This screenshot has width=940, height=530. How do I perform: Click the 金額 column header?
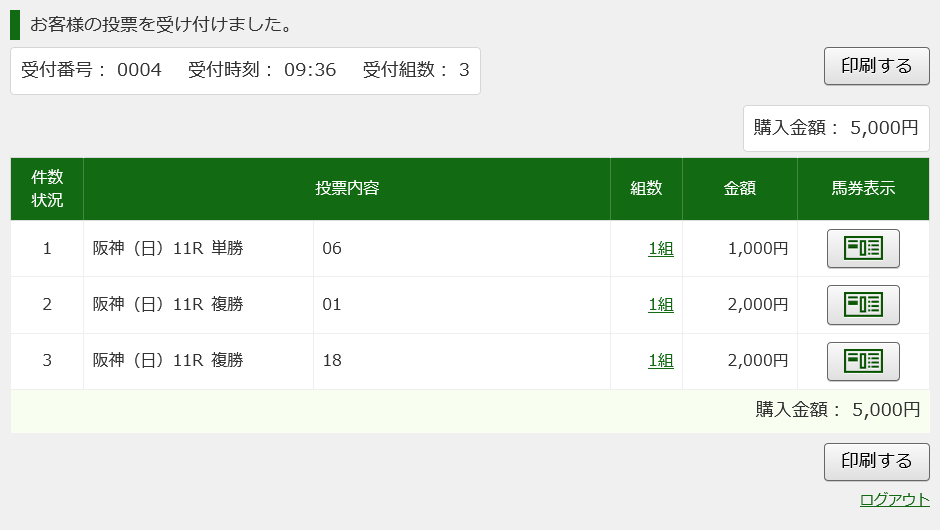coord(740,188)
